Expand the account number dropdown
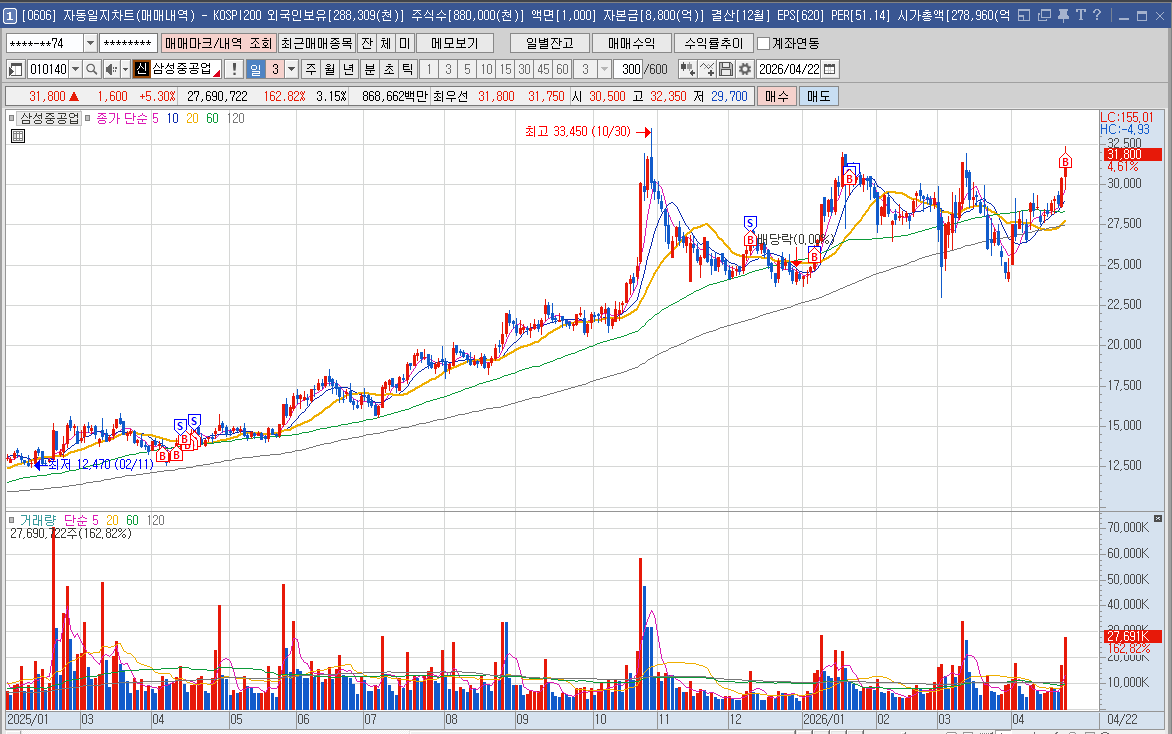This screenshot has height=734, width=1172. click(90, 44)
